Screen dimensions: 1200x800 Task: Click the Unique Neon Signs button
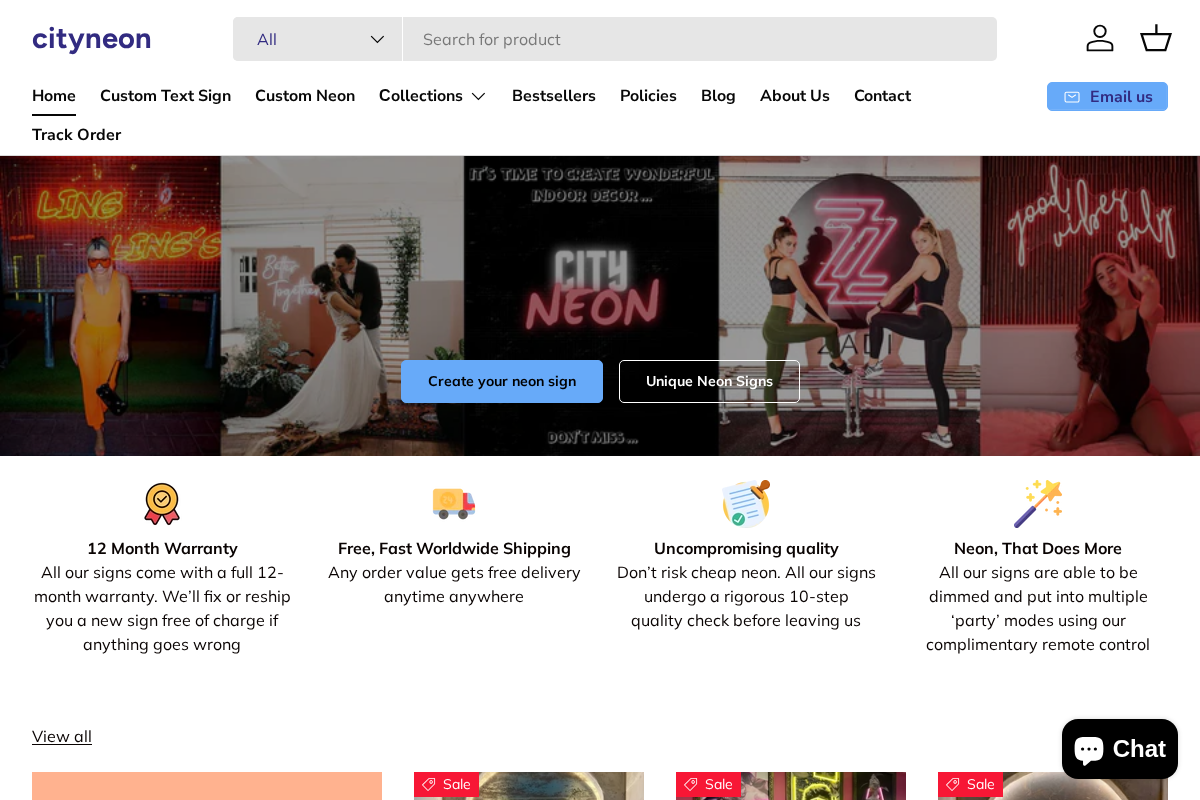point(709,381)
